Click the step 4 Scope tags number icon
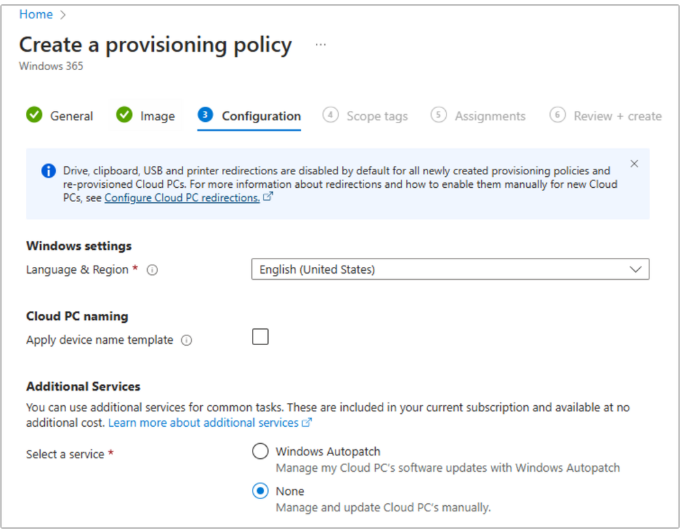Image resolution: width=688 pixels, height=532 pixels. (330, 116)
